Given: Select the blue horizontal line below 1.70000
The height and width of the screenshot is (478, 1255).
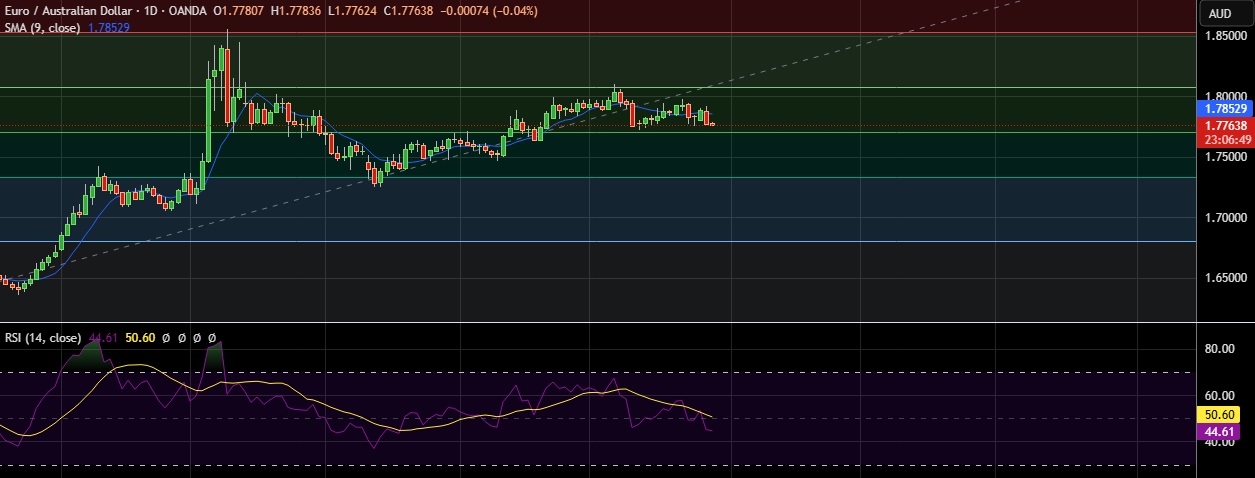Looking at the screenshot, I should [x=600, y=241].
